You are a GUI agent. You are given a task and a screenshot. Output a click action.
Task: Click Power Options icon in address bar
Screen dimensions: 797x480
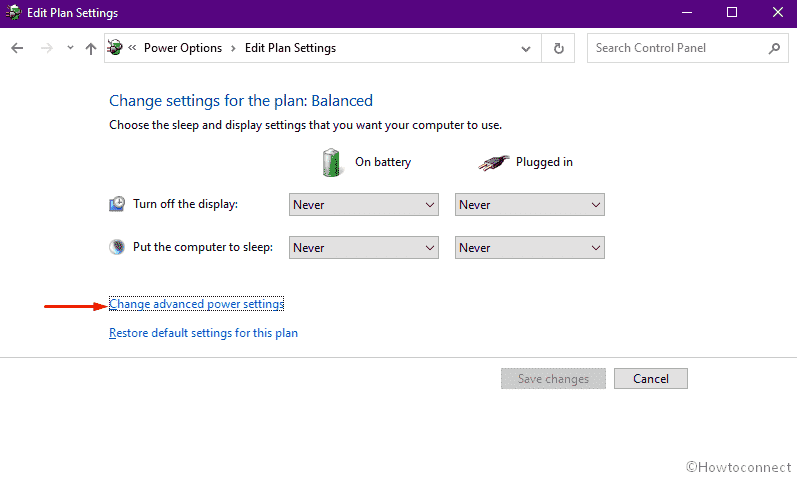[115, 48]
